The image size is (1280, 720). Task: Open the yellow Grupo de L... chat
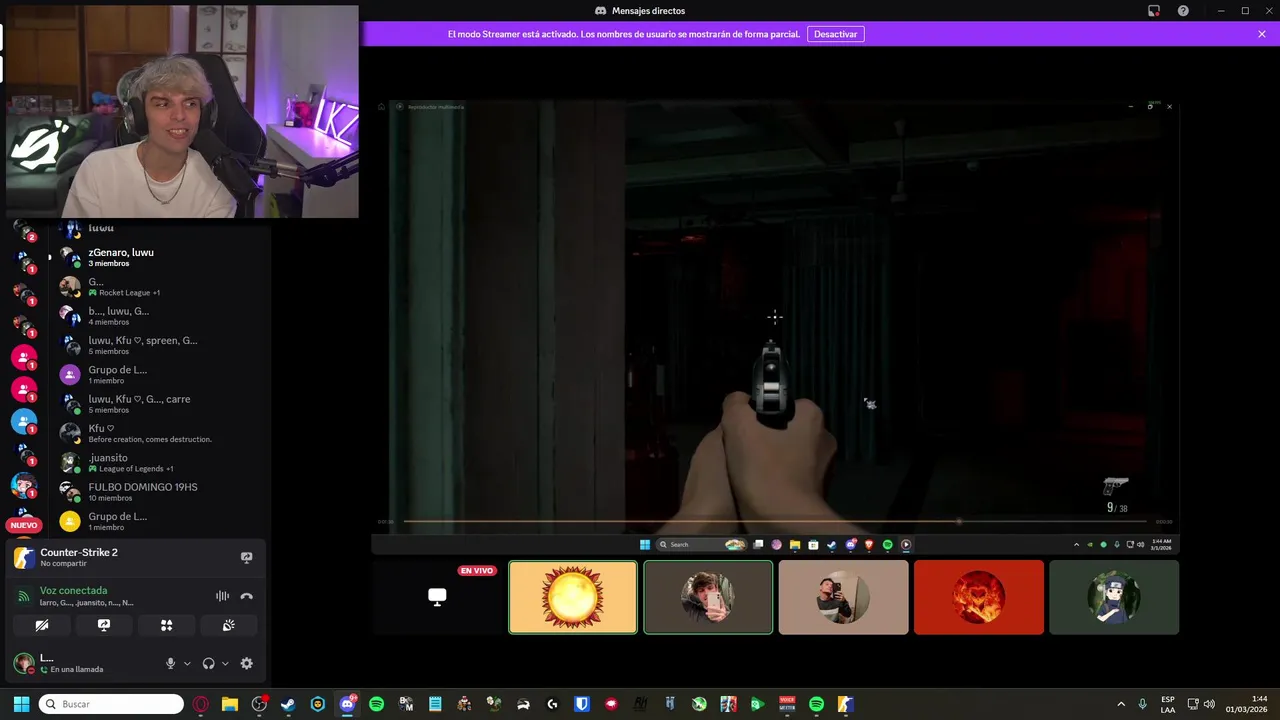point(160,521)
